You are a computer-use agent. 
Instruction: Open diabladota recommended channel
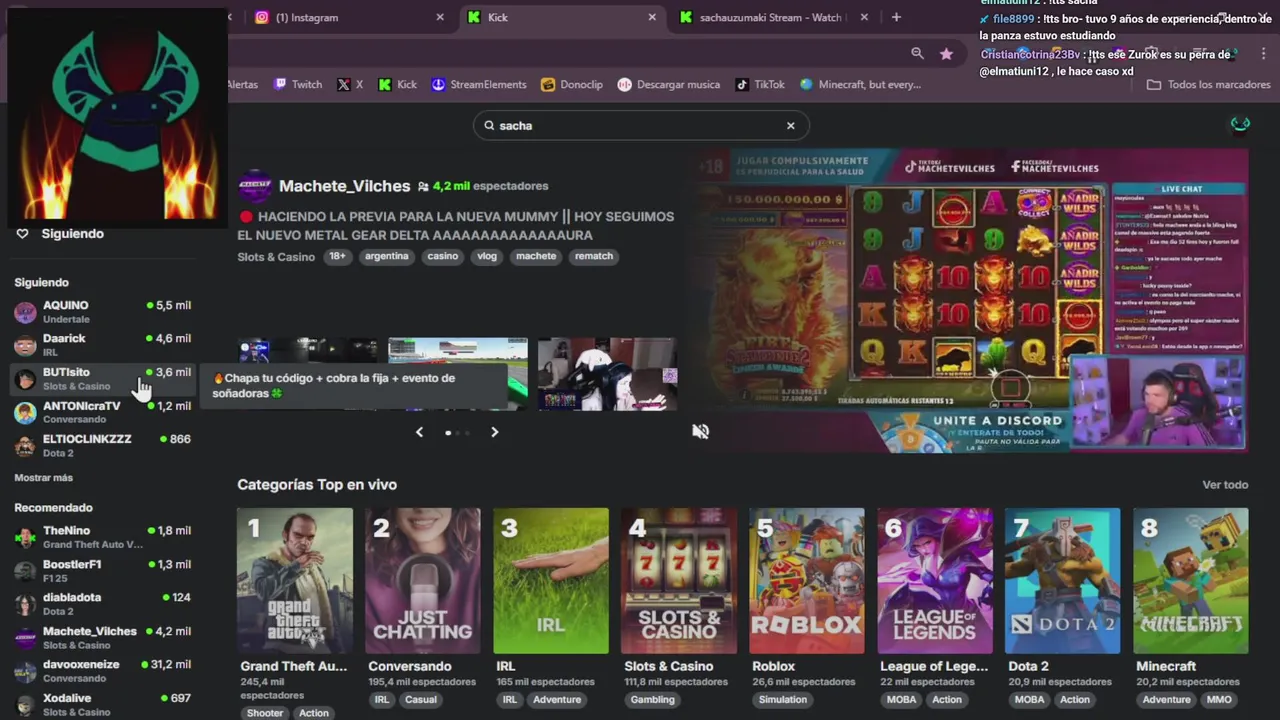tap(103, 604)
